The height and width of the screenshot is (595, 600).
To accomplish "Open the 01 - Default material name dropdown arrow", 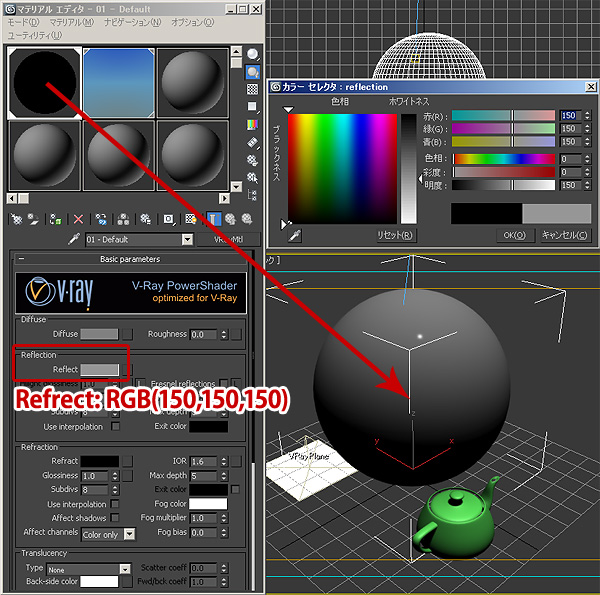I will [188, 240].
